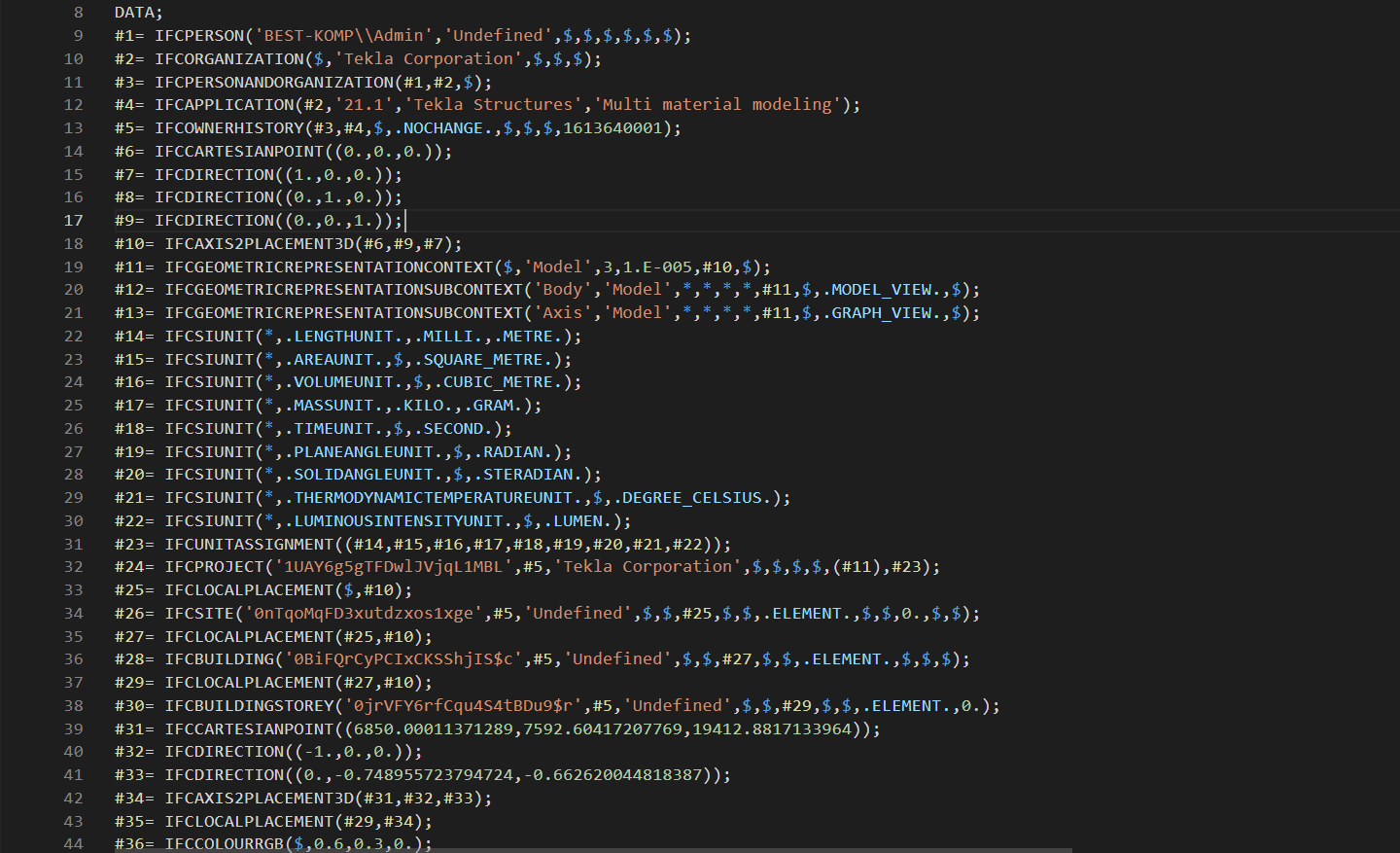Screen dimensions: 1400x853
Task: Click IFCPERSONANDORGANIZATION on line 11
Action: point(274,83)
